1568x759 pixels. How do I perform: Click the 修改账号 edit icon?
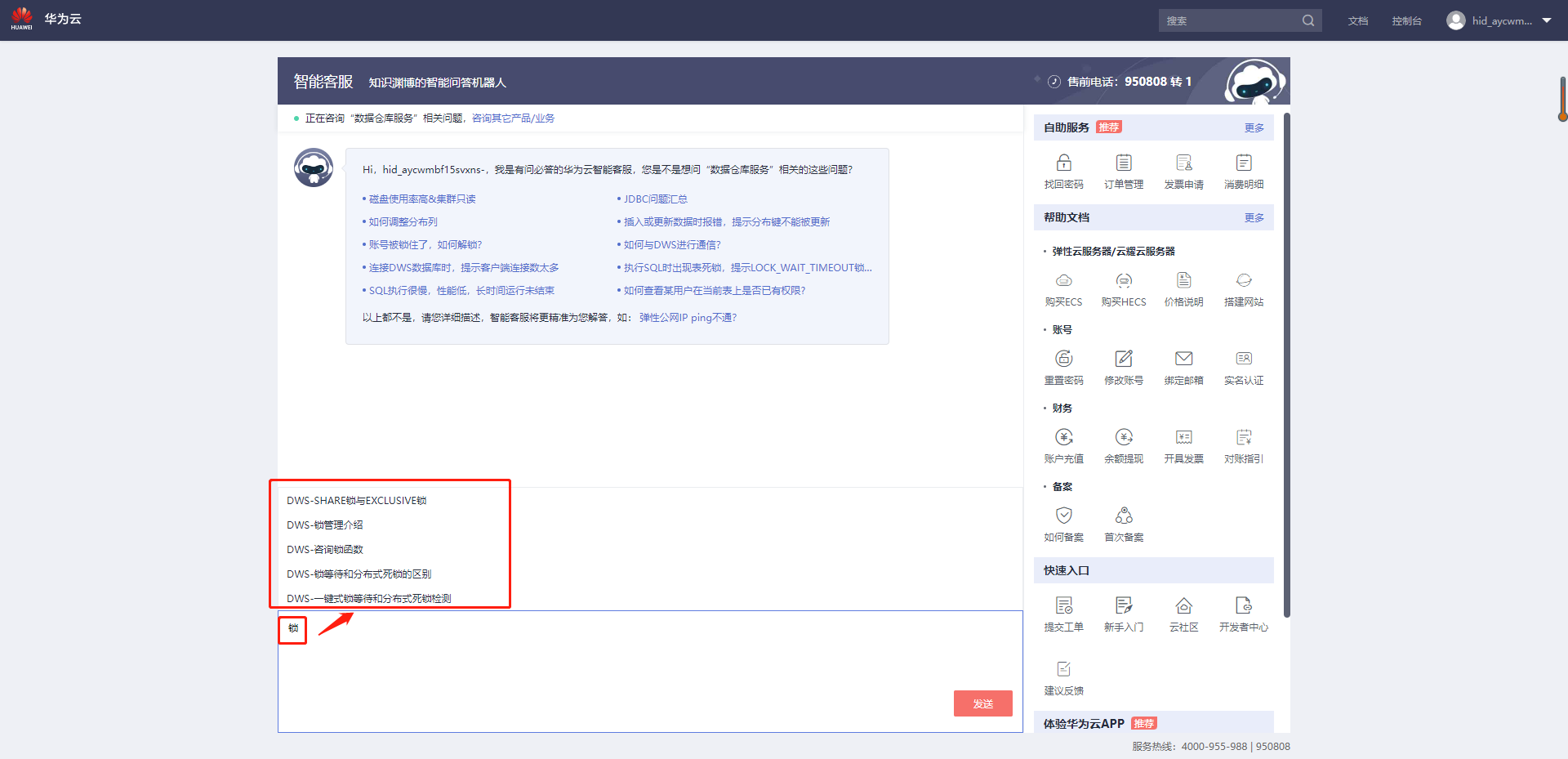pyautogui.click(x=1124, y=359)
